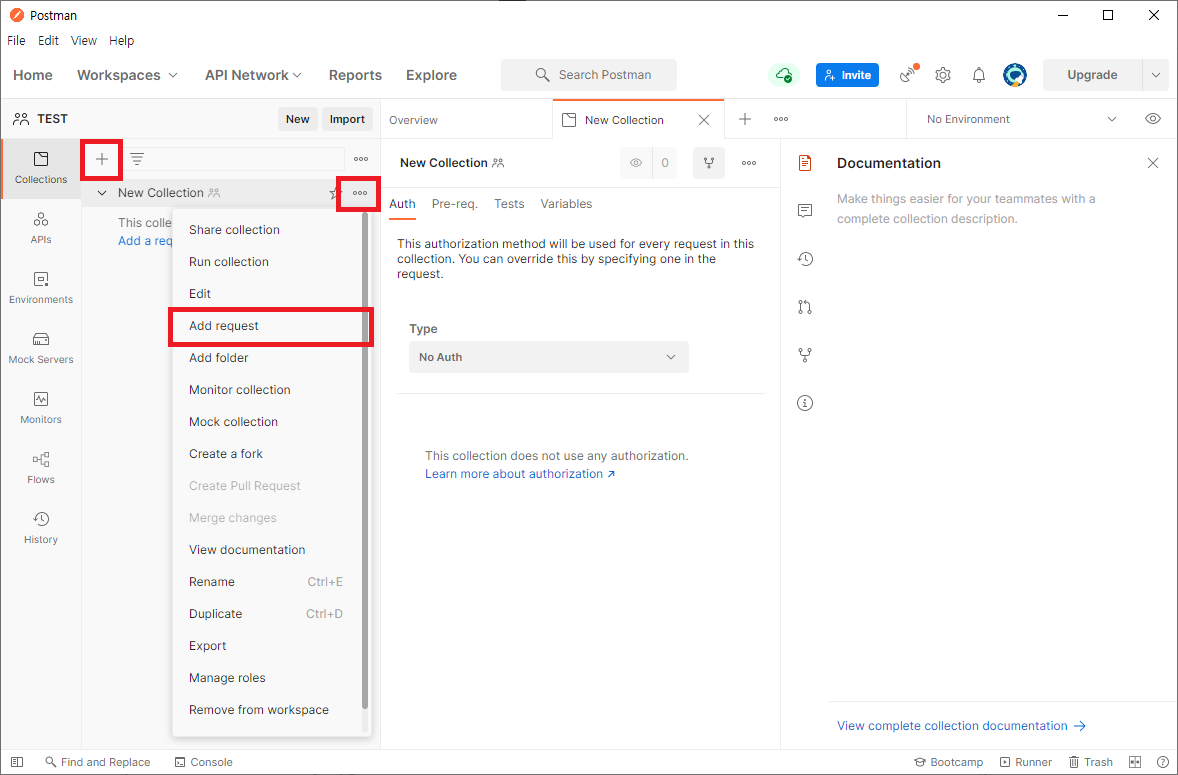Click the New button
This screenshot has height=775, width=1178.
pos(298,119)
